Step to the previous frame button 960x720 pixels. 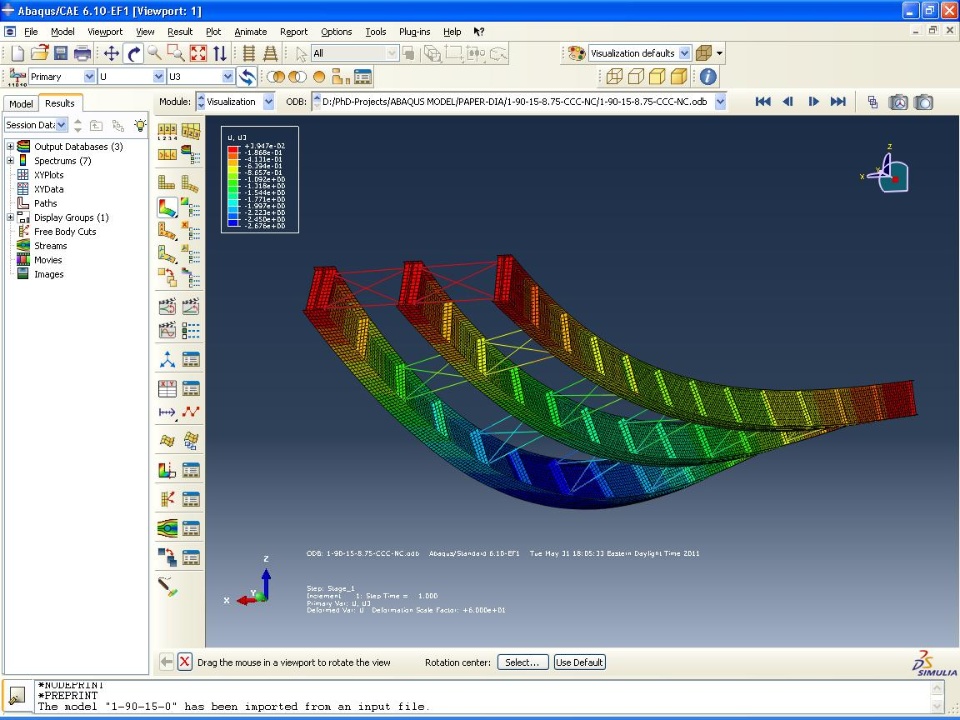788,102
